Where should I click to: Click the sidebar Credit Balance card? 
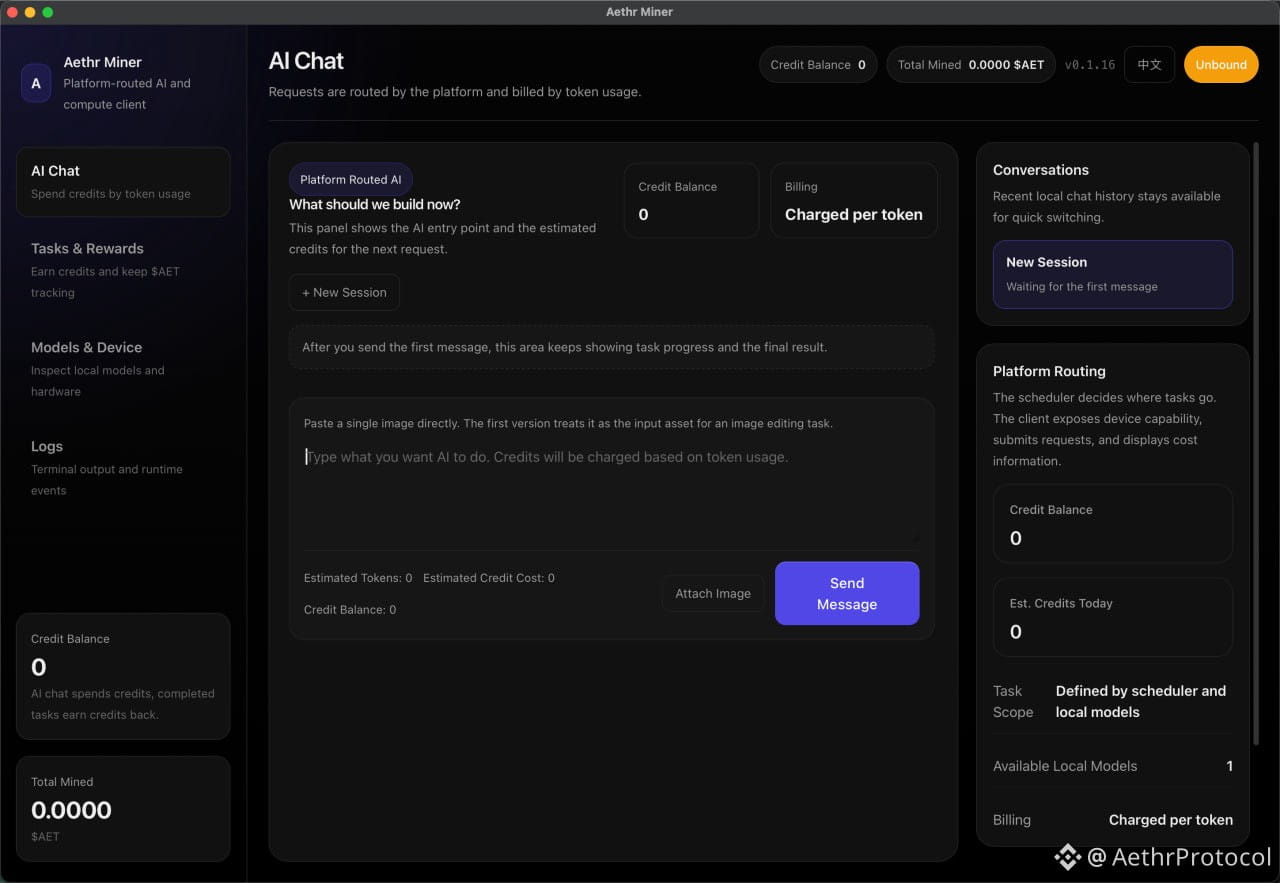(x=123, y=676)
